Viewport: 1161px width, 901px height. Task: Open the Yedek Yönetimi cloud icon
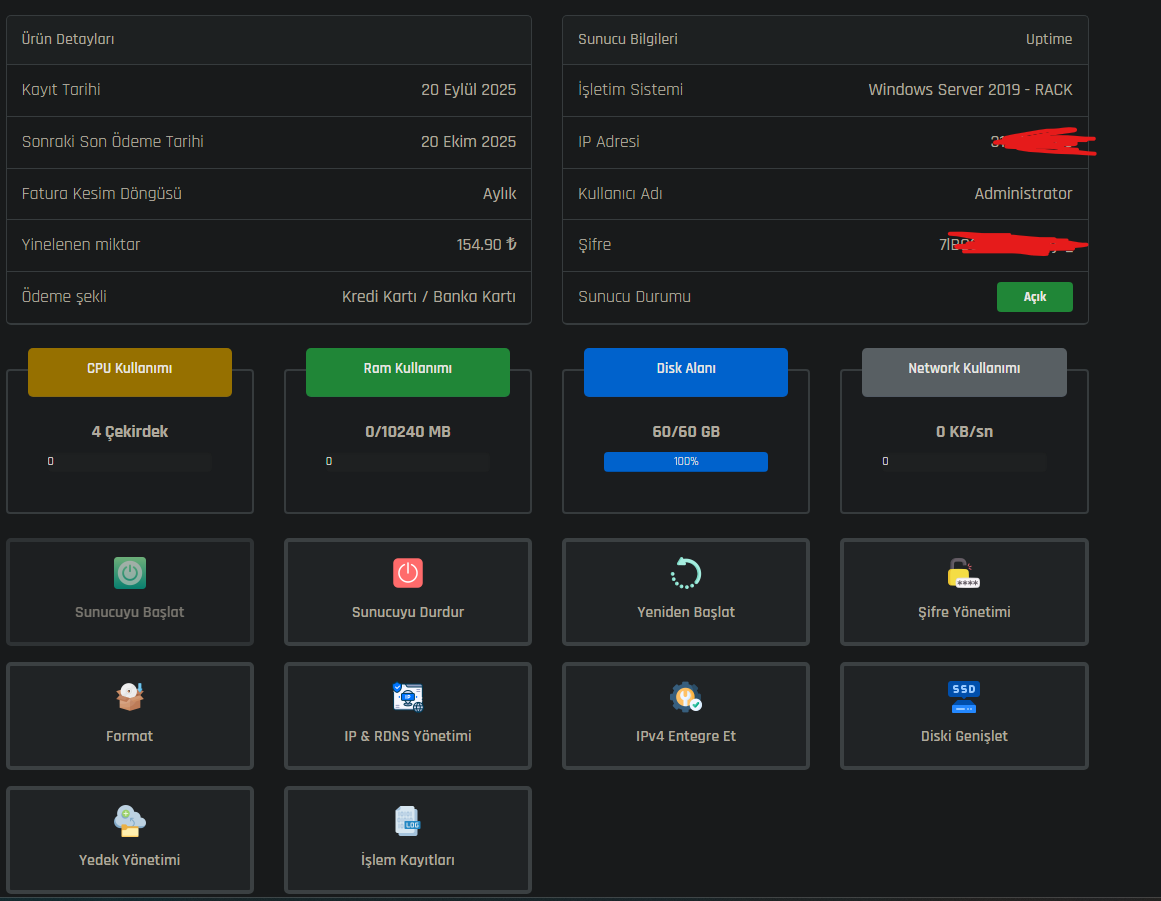[x=130, y=821]
